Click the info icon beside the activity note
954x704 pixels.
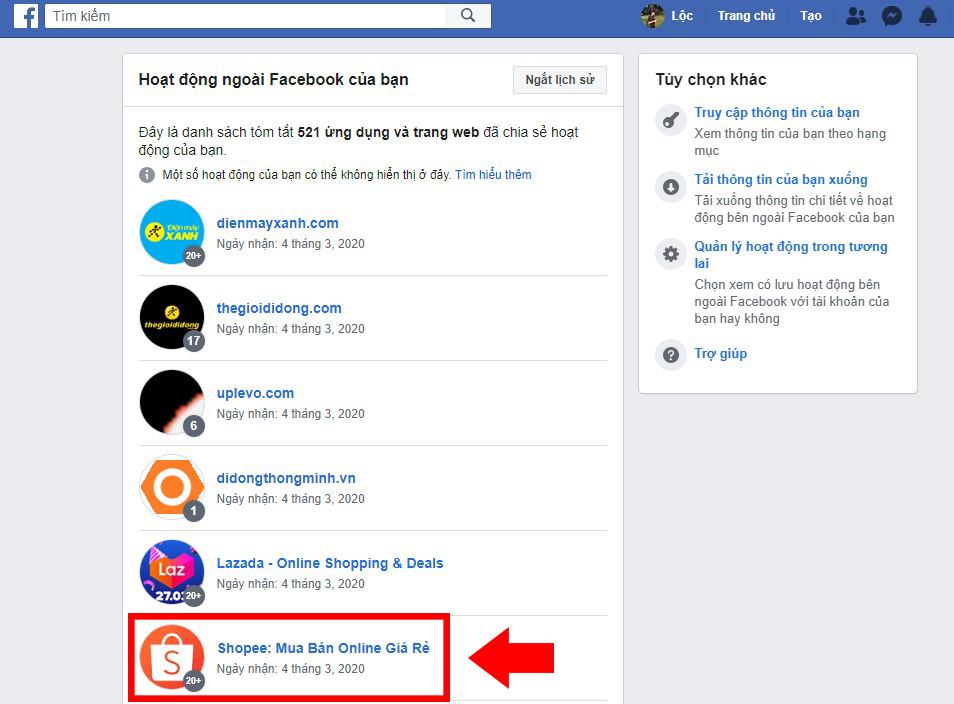click(x=147, y=175)
